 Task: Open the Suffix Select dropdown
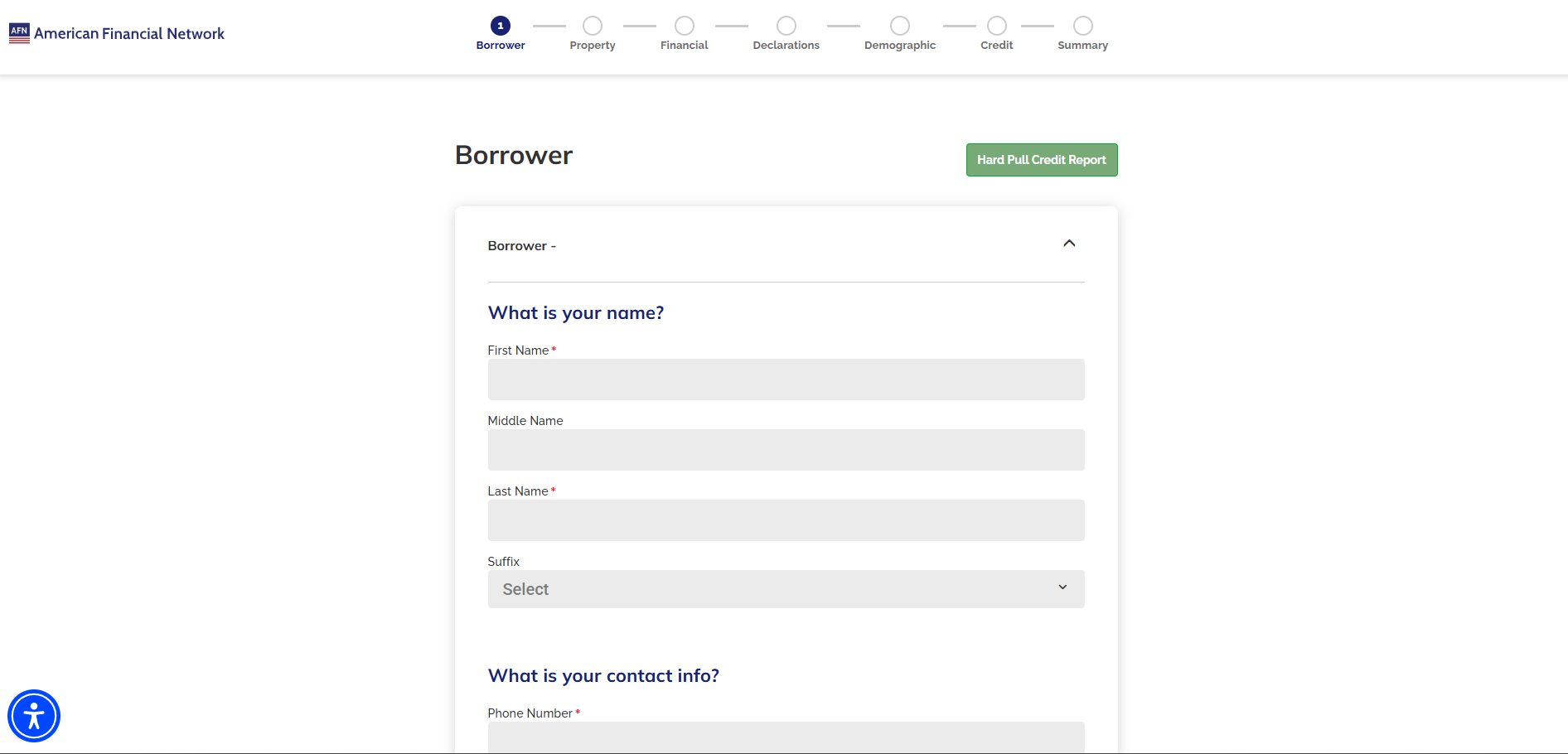(x=771, y=589)
